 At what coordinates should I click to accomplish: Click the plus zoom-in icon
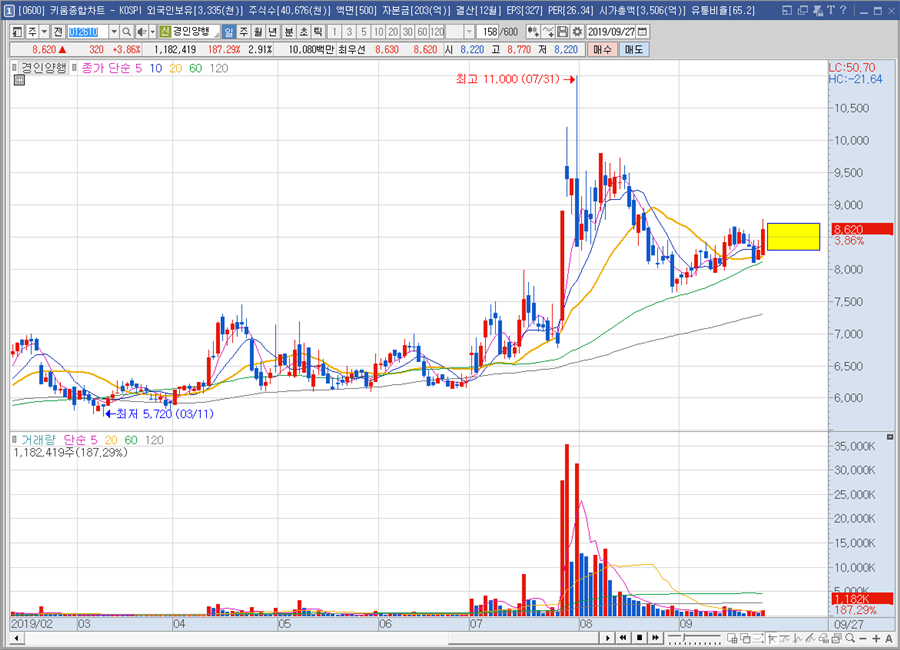(x=876, y=639)
